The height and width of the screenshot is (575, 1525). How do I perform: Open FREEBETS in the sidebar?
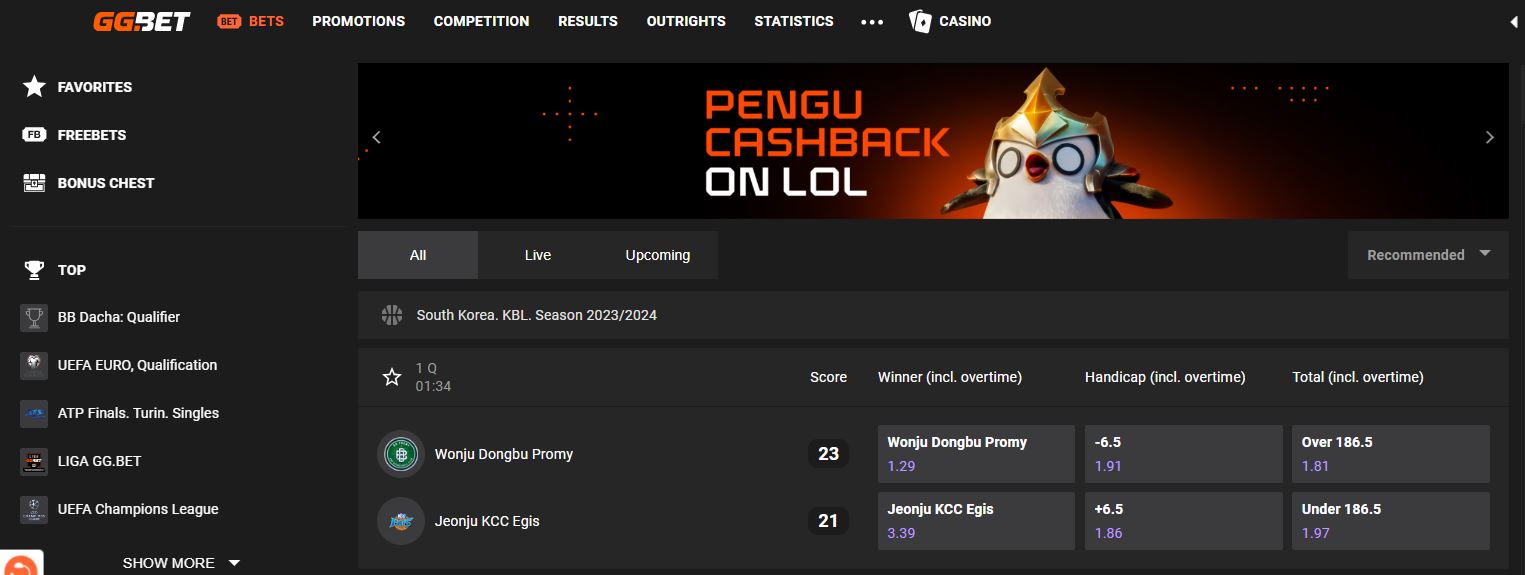coord(92,135)
